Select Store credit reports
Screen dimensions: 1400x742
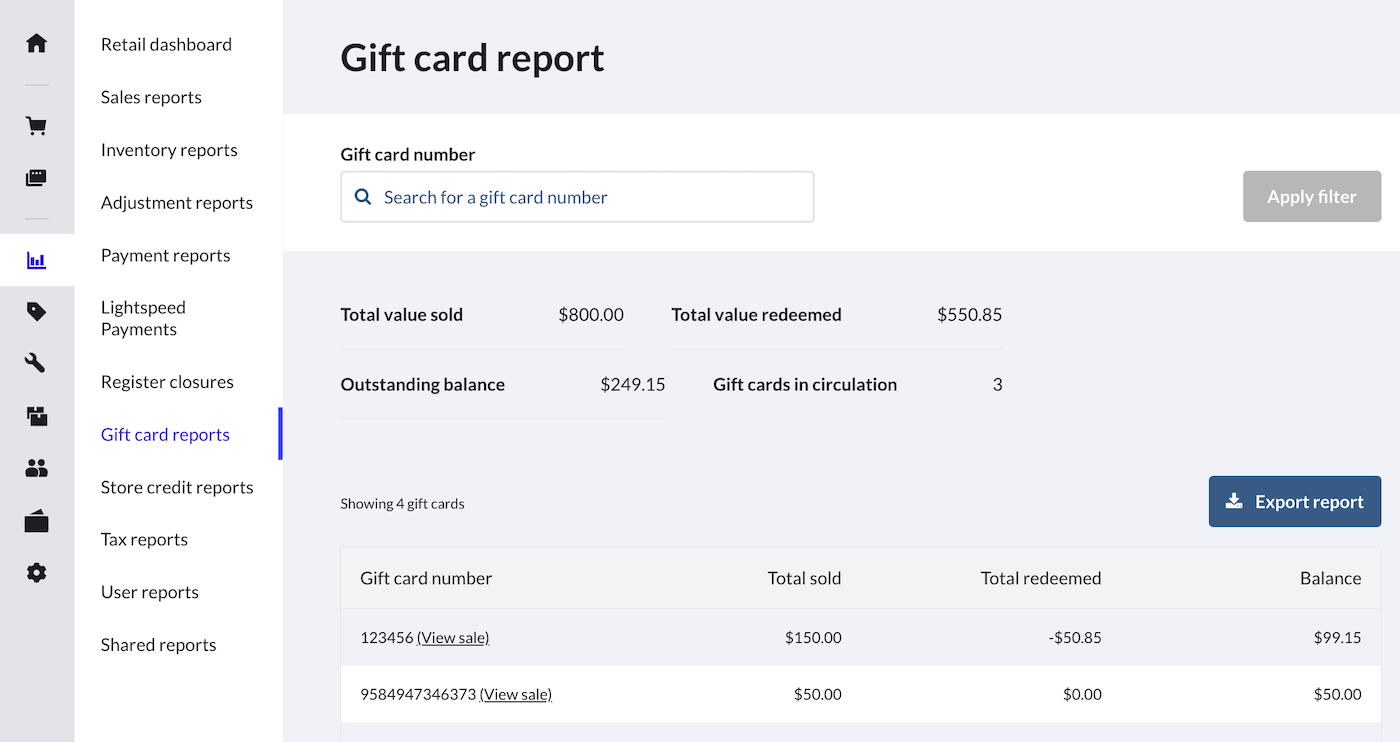pos(177,487)
